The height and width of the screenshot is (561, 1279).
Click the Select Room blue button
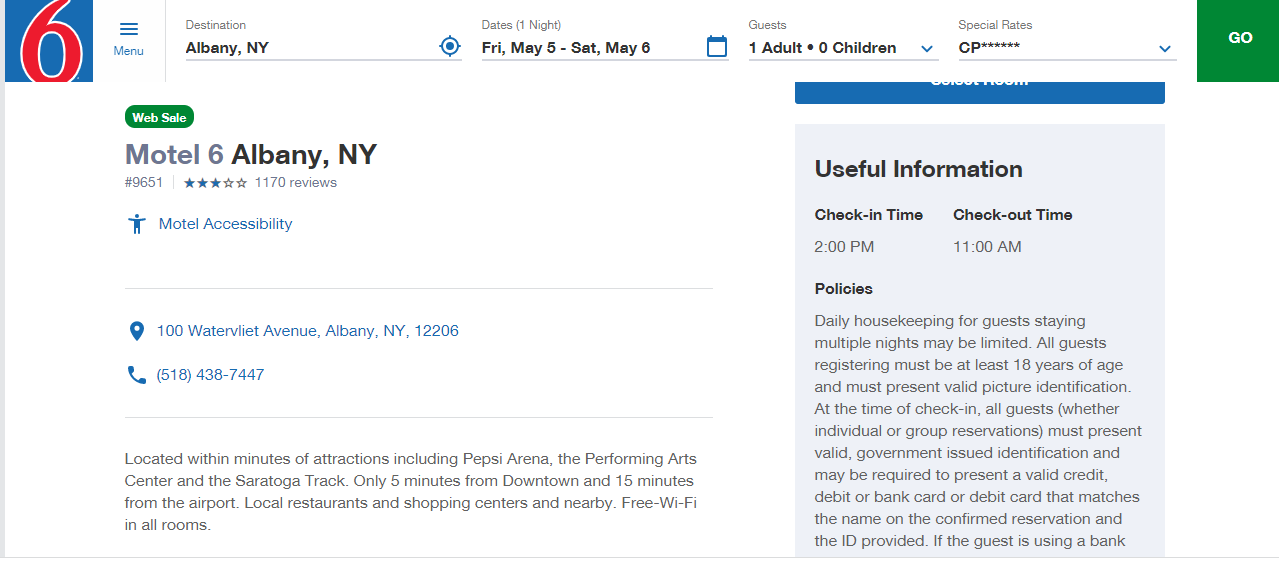(x=979, y=90)
